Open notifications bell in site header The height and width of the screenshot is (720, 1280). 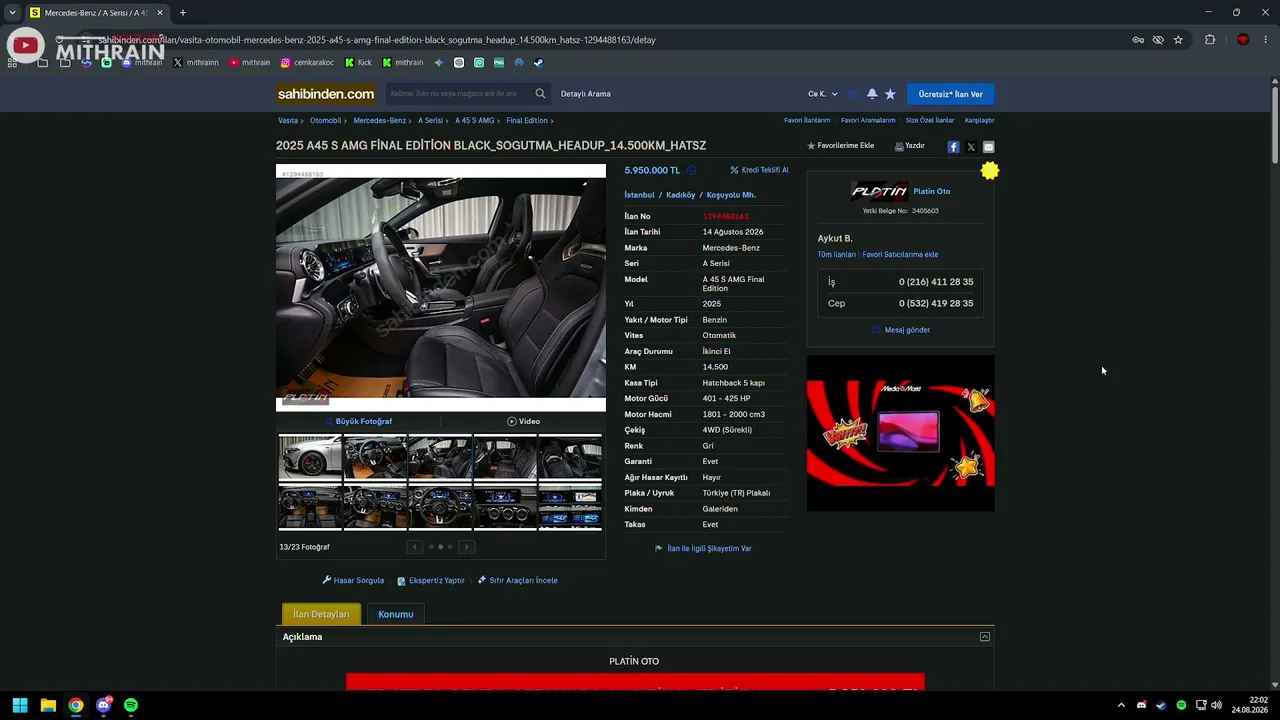[x=872, y=94]
